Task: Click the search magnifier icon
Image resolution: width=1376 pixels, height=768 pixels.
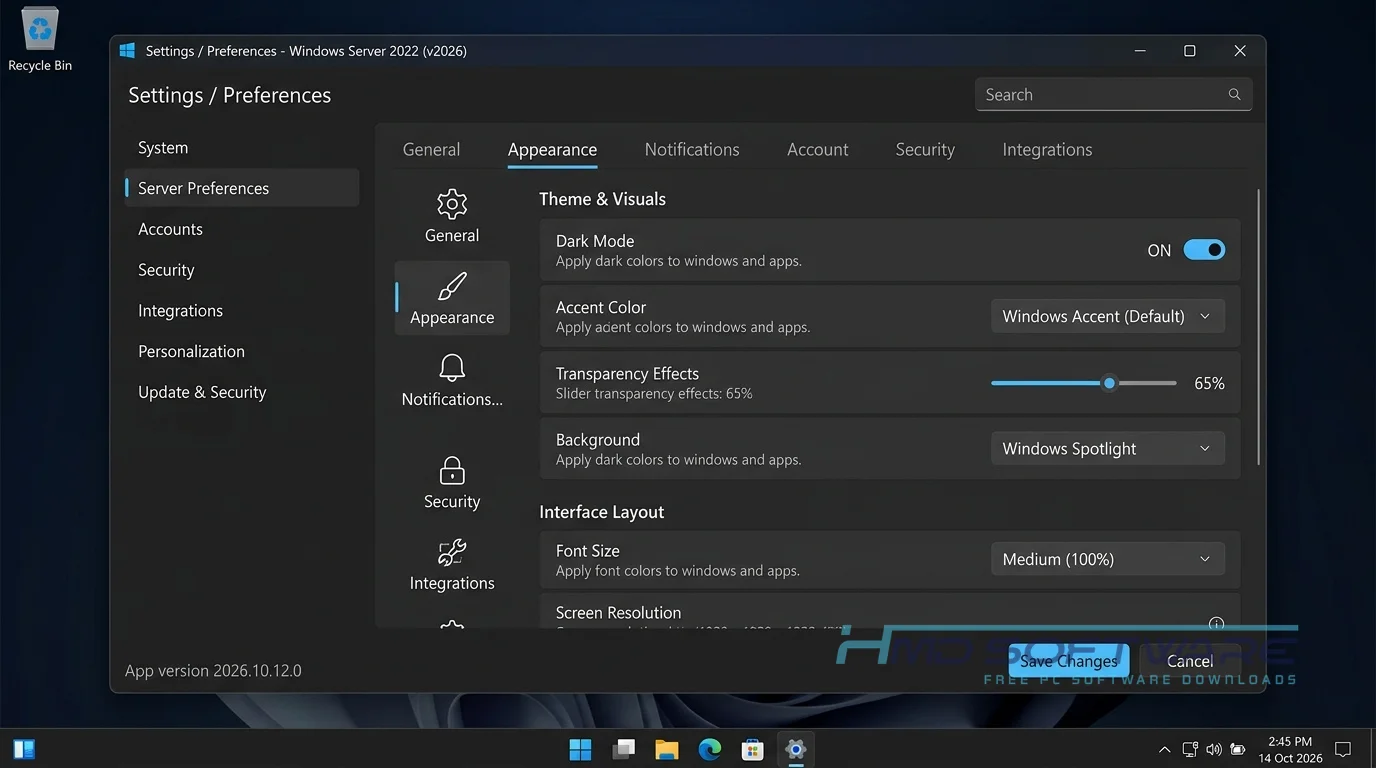Action: point(1234,94)
